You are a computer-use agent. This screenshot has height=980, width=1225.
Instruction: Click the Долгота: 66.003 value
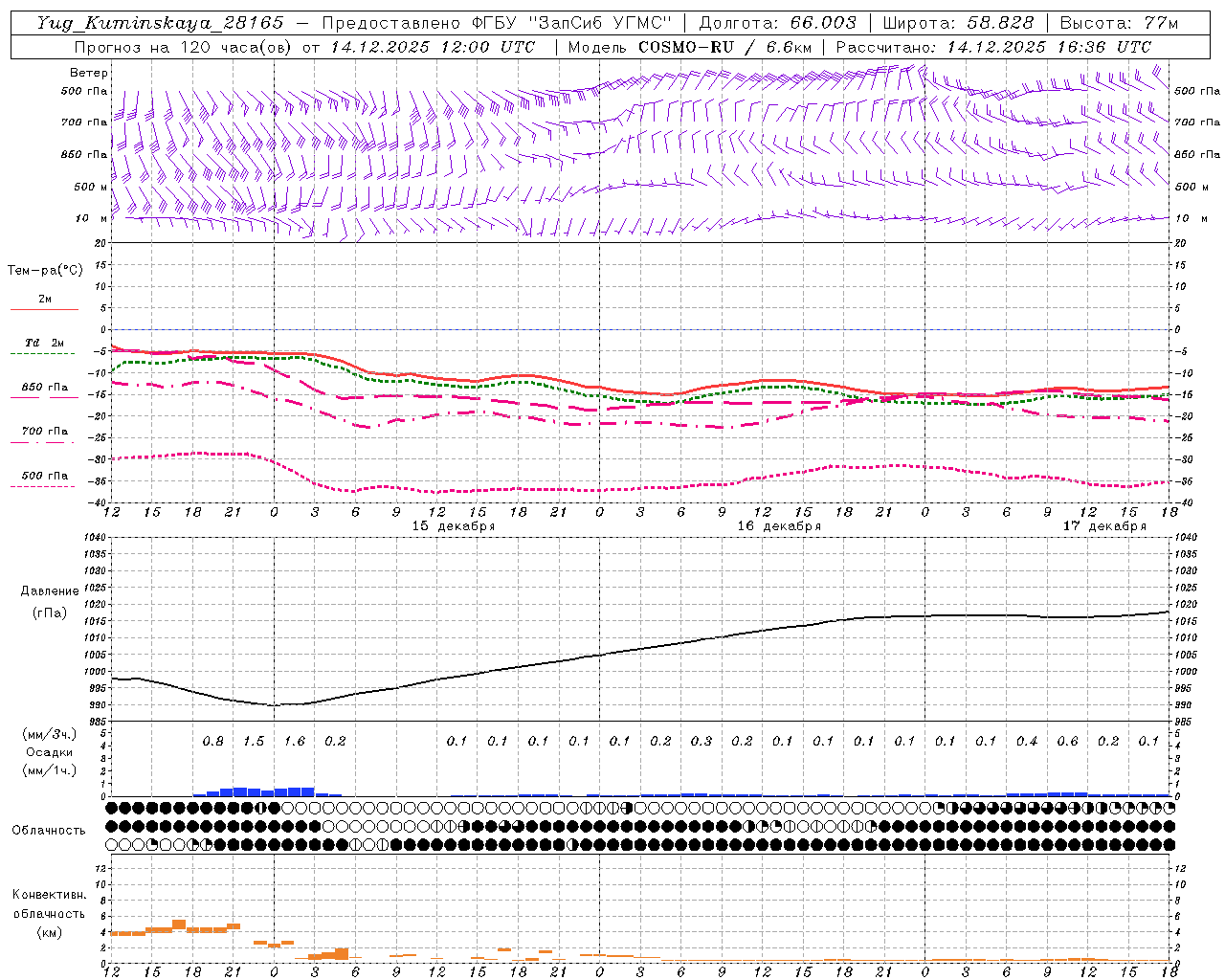pos(777,23)
